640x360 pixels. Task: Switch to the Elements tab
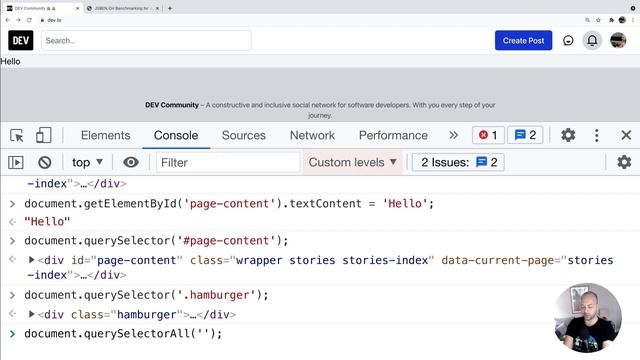coord(105,136)
